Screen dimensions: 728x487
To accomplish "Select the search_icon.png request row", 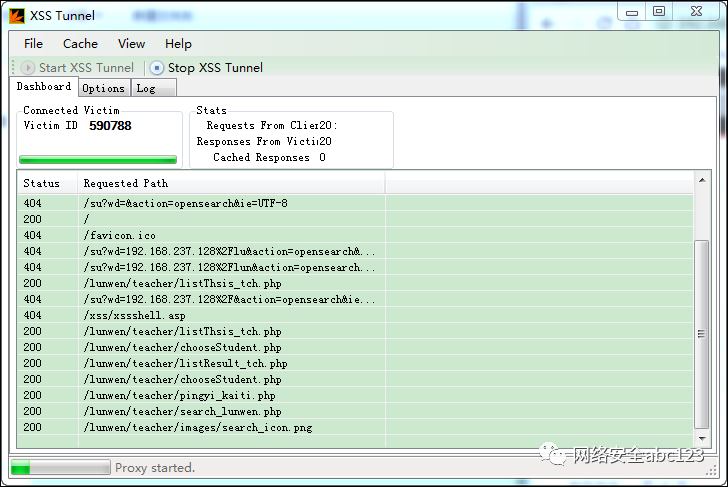I will click(x=198, y=428).
